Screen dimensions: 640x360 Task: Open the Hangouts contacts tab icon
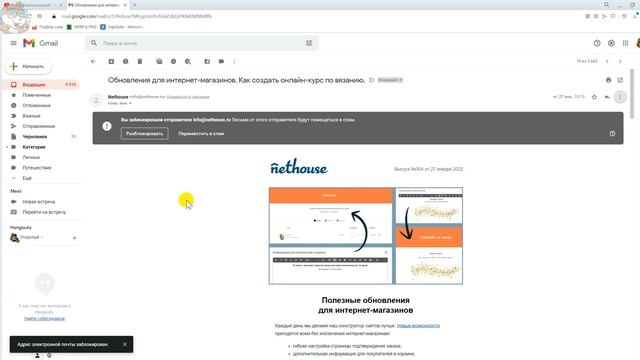(37, 356)
